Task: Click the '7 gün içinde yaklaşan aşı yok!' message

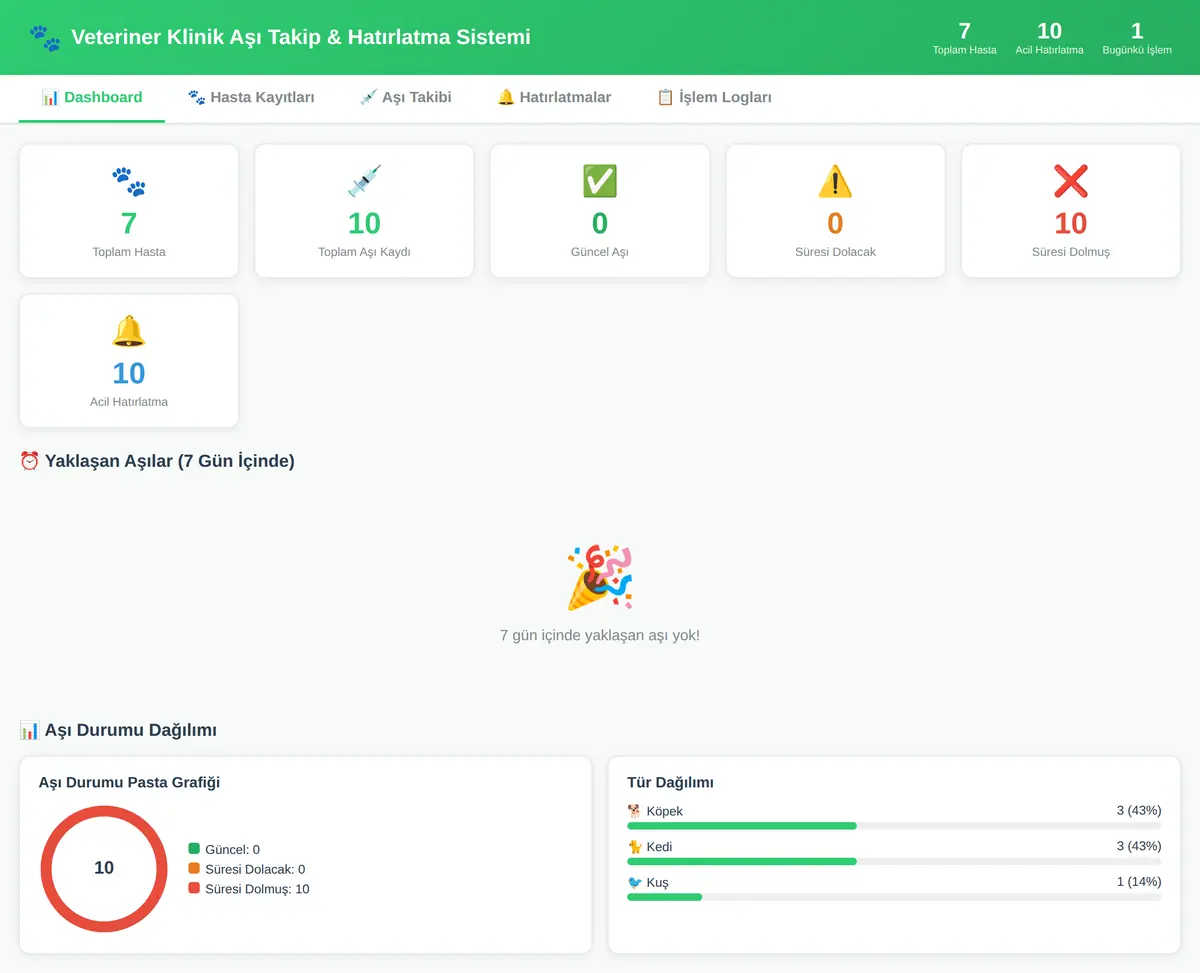Action: tap(600, 635)
